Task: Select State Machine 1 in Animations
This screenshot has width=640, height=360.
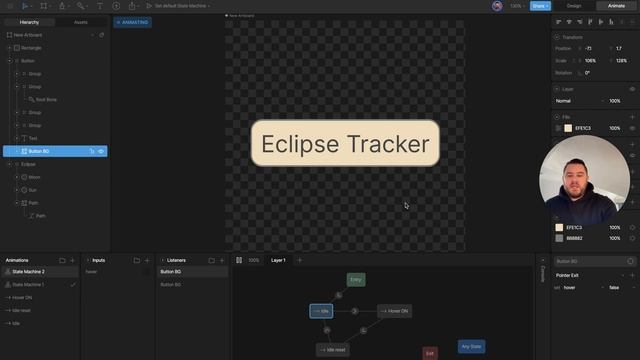Action: 40,285
